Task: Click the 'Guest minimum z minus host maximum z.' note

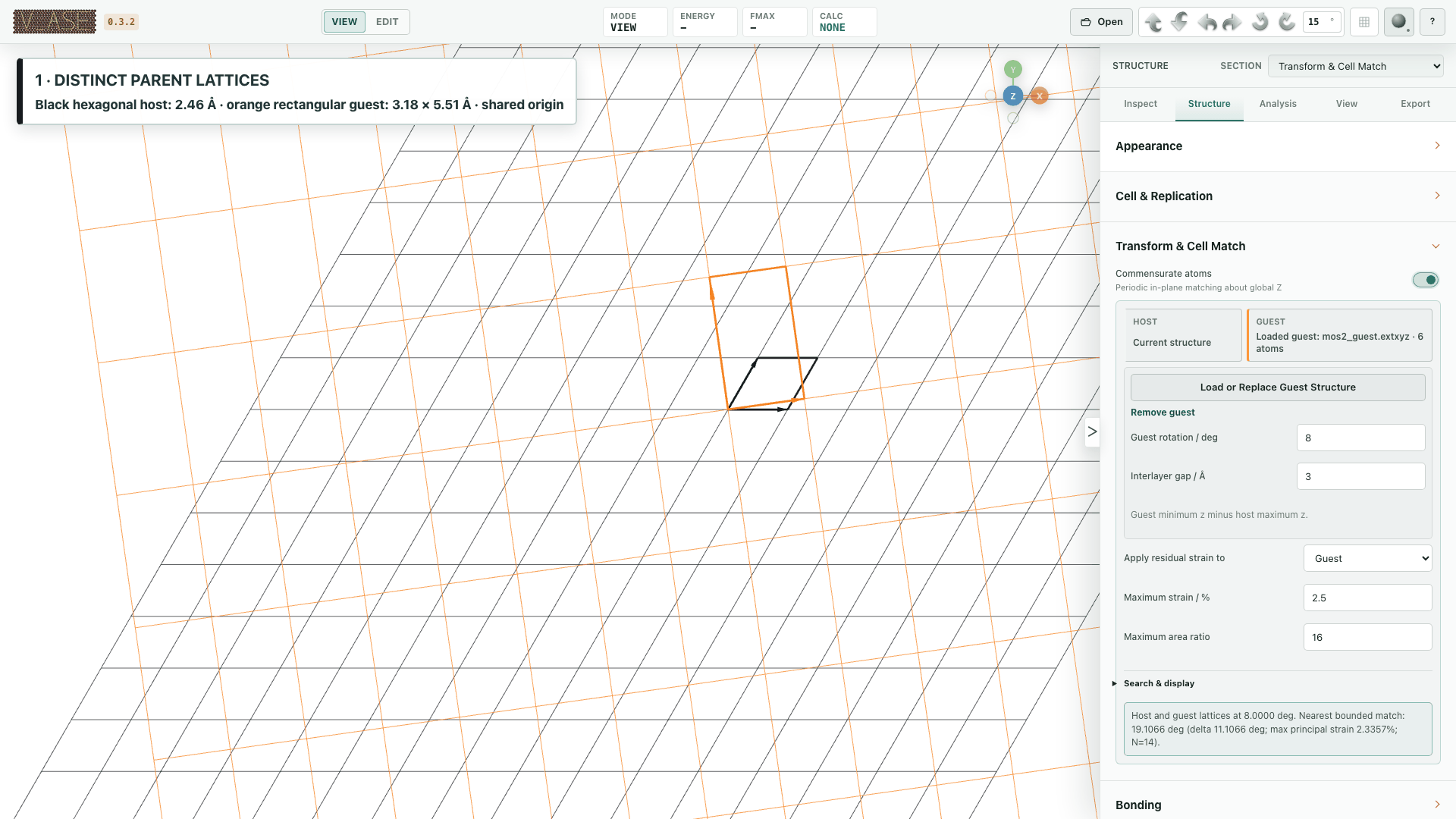Action: 1219,515
